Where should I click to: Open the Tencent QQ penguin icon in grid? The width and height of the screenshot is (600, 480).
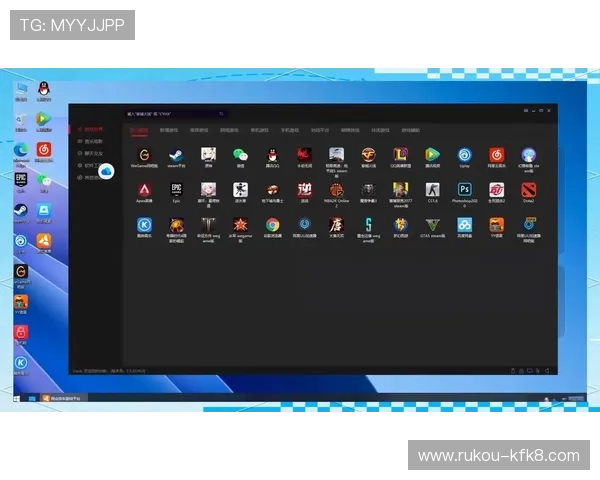271,155
